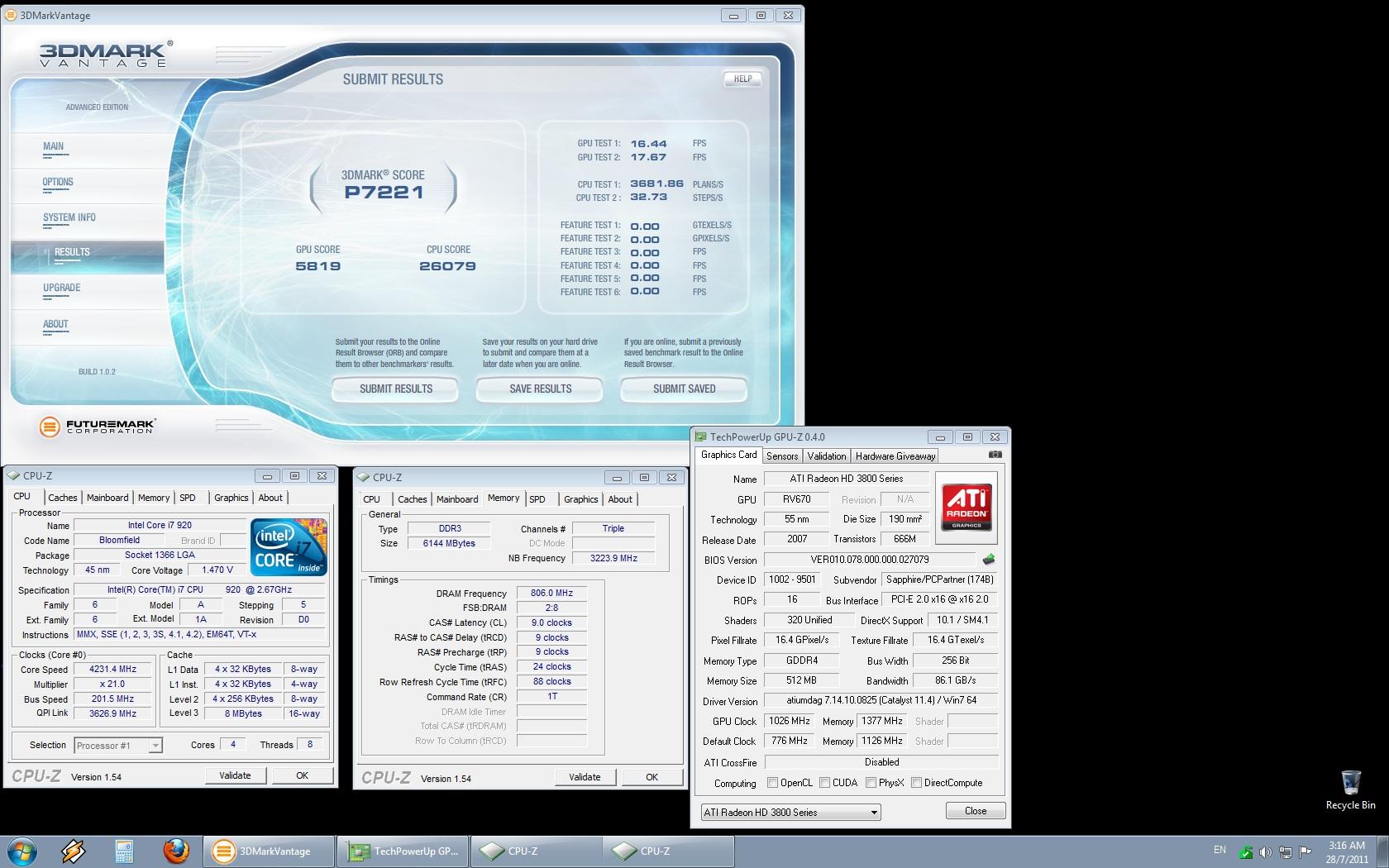Toggle the PhysX checkbox
This screenshot has width=1389, height=868.
tap(871, 782)
